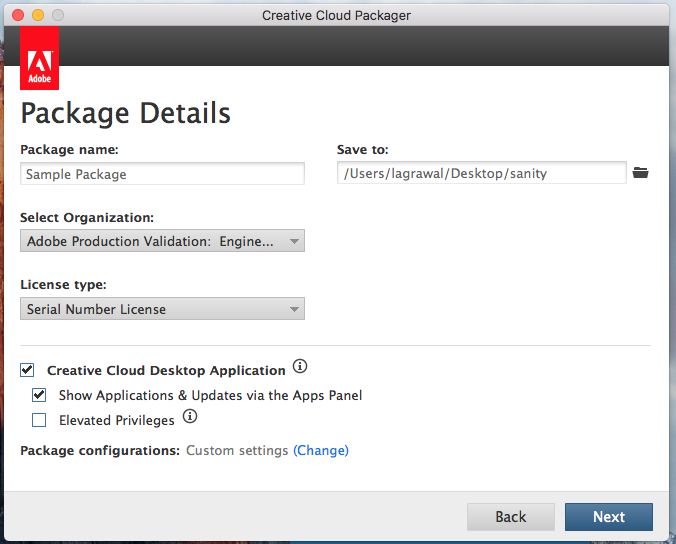The height and width of the screenshot is (544, 676).
Task: Show info about Creative Cloud Desktop Application
Action: click(x=299, y=367)
